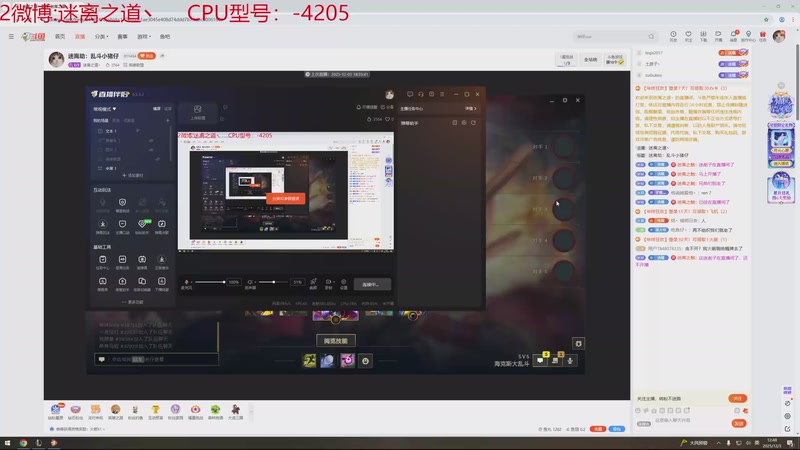Open the 关注 heart icon in the header

(x=688, y=36)
